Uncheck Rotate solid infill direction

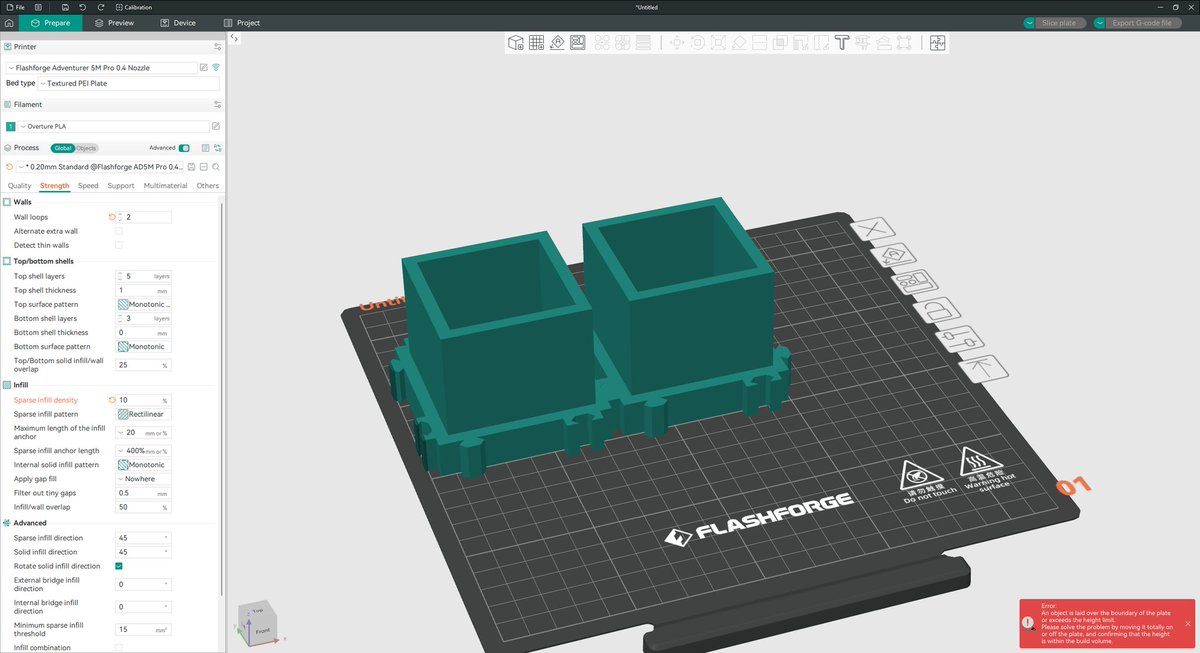(x=119, y=566)
